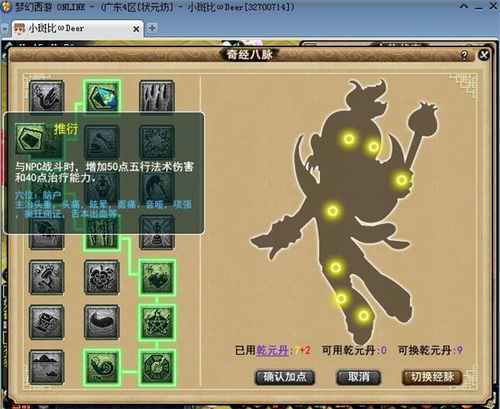Switch to the 小斑比ωDeer tab

(x=77, y=29)
